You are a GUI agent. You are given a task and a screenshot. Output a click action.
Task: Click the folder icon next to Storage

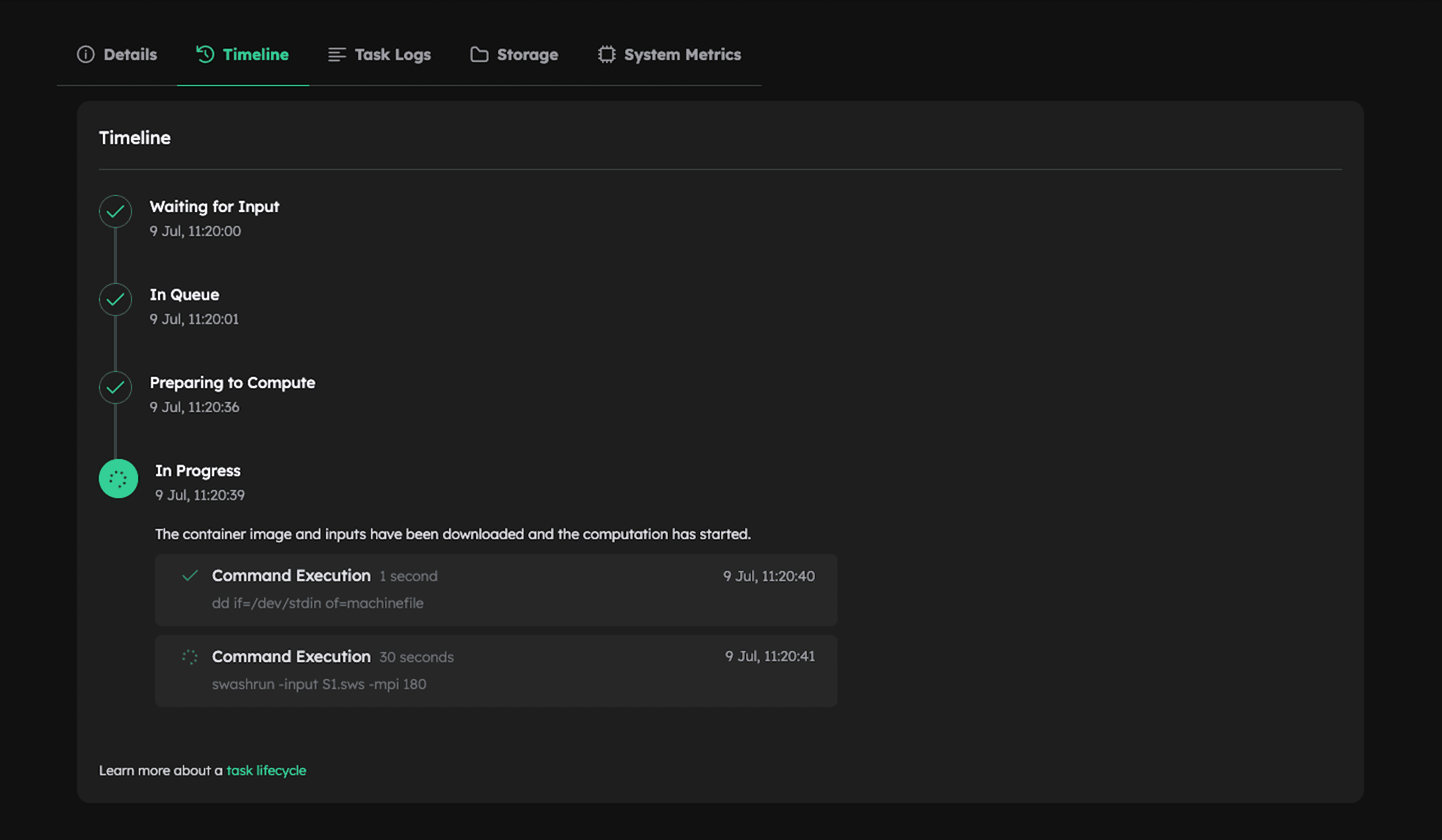pyautogui.click(x=479, y=54)
